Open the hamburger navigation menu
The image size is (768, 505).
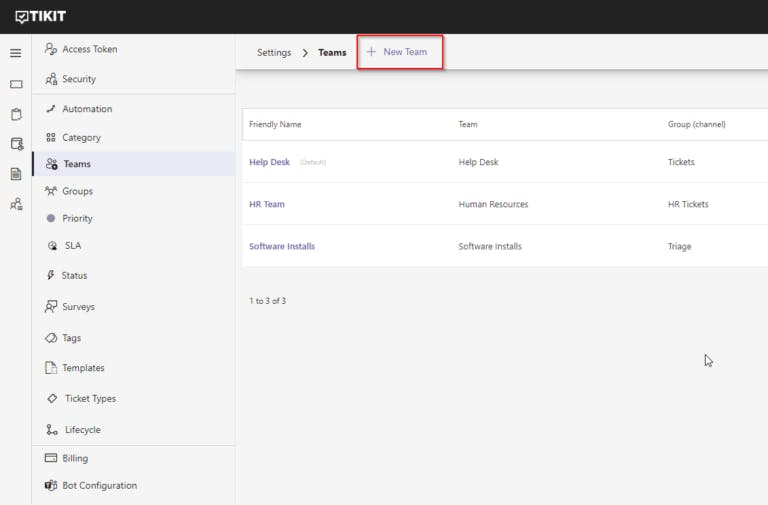pyautogui.click(x=15, y=53)
